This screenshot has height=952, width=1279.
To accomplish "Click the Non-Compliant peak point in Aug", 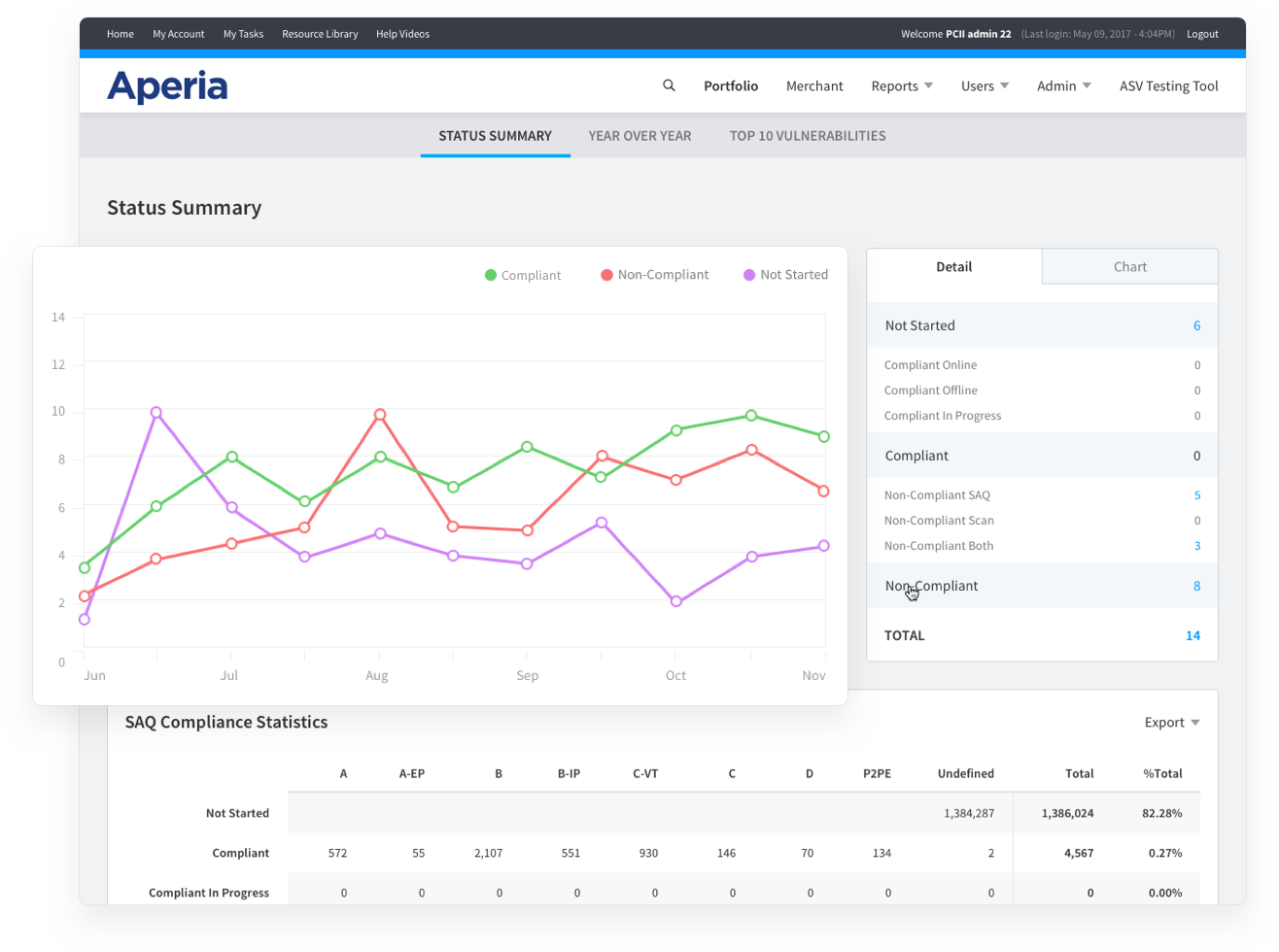I will [x=380, y=415].
